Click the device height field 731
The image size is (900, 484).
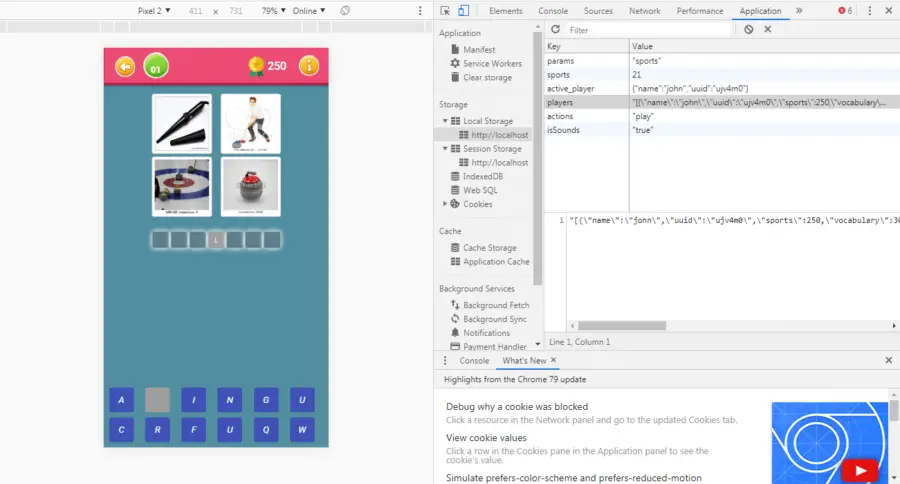[236, 10]
